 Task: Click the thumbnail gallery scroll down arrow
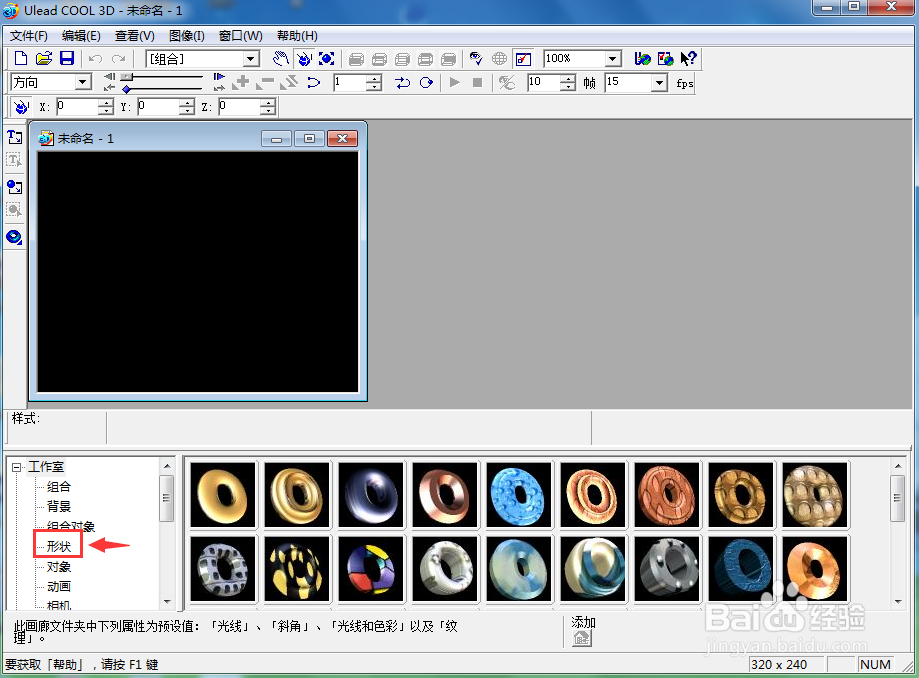(x=897, y=601)
